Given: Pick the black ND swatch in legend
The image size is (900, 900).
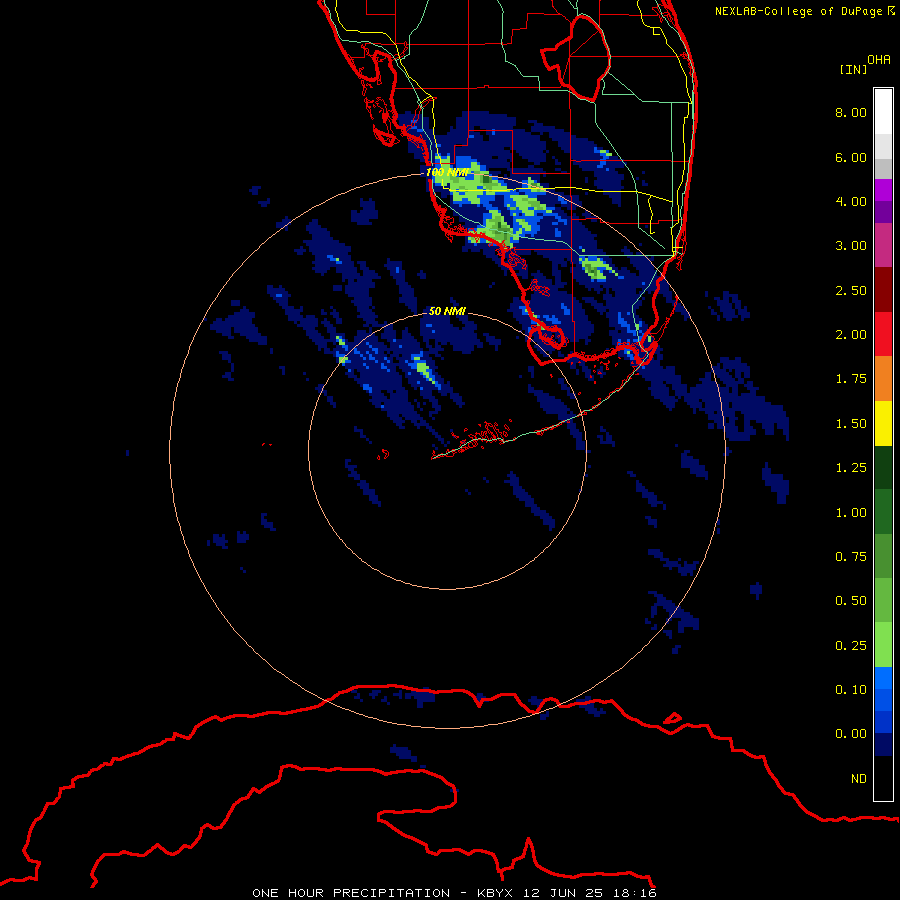Looking at the screenshot, I should point(883,778).
